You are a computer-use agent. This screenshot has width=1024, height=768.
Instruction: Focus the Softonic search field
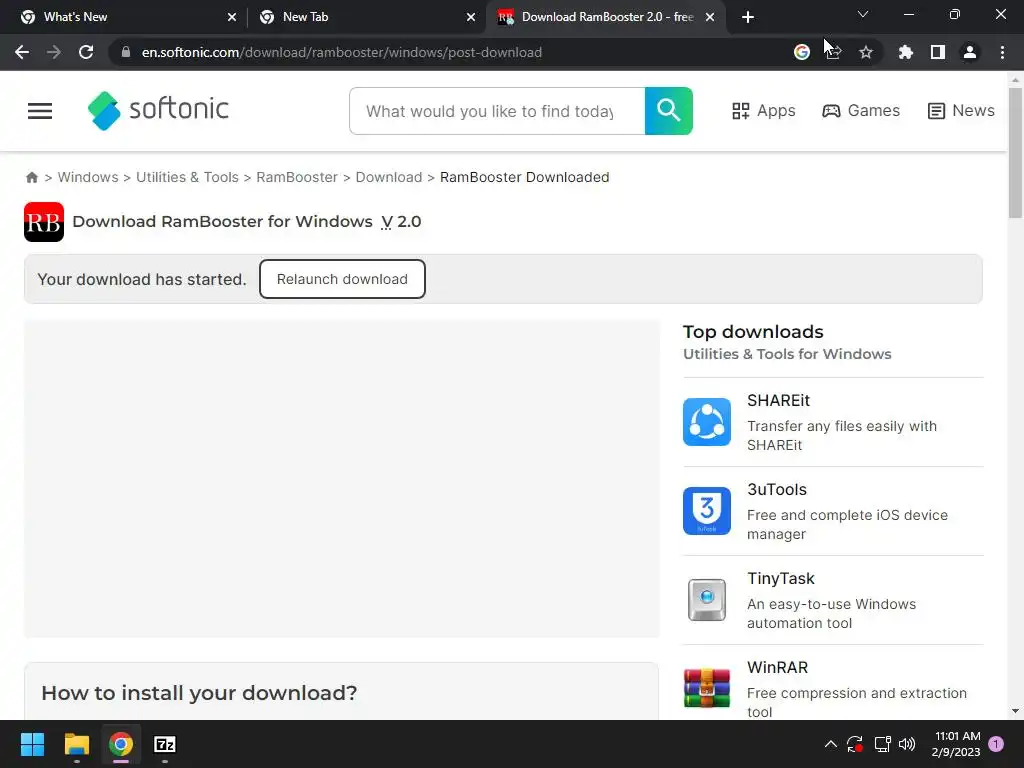point(497,111)
